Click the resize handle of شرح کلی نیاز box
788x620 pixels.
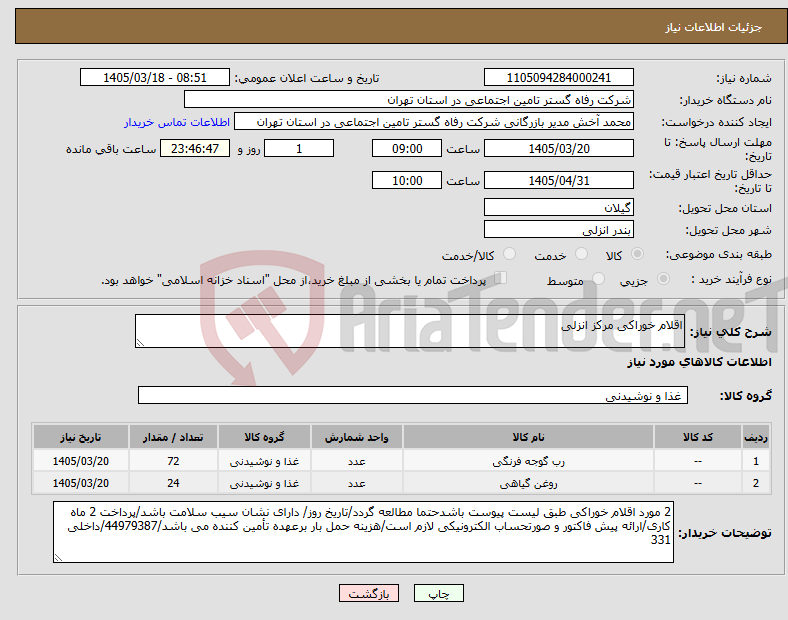[x=140, y=342]
